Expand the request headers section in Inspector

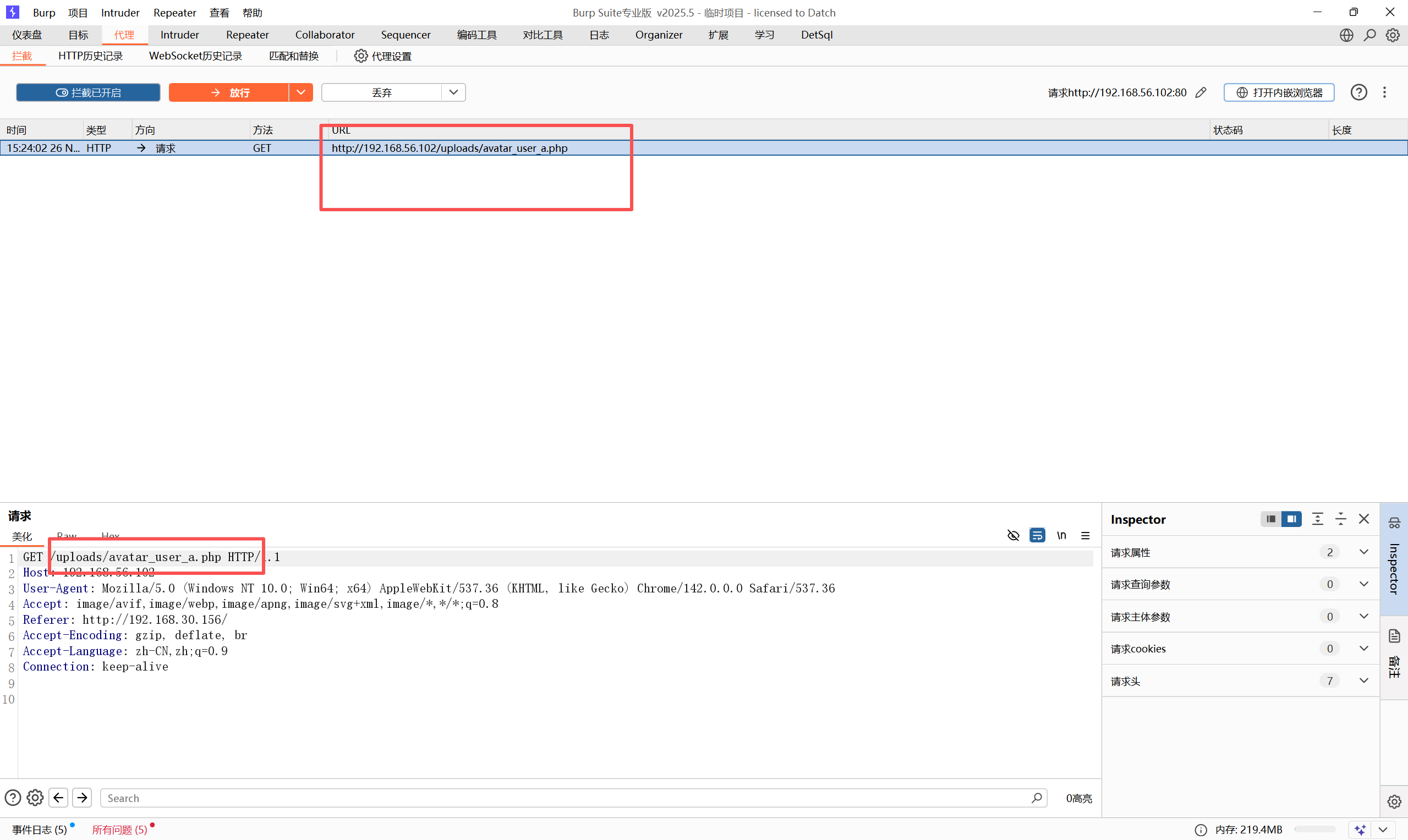point(1363,680)
